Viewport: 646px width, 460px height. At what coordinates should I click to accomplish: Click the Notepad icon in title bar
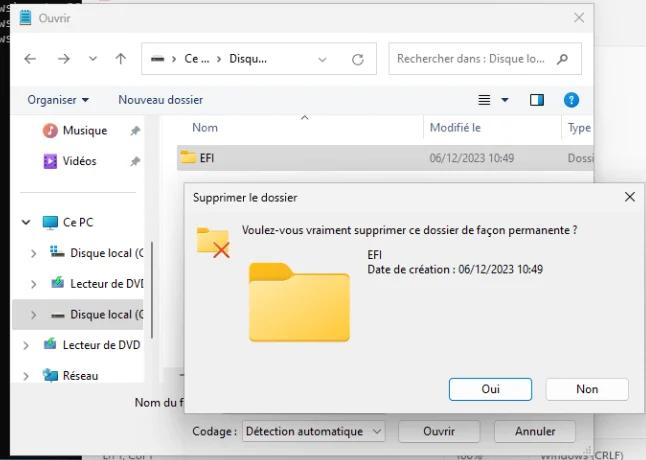(25, 18)
